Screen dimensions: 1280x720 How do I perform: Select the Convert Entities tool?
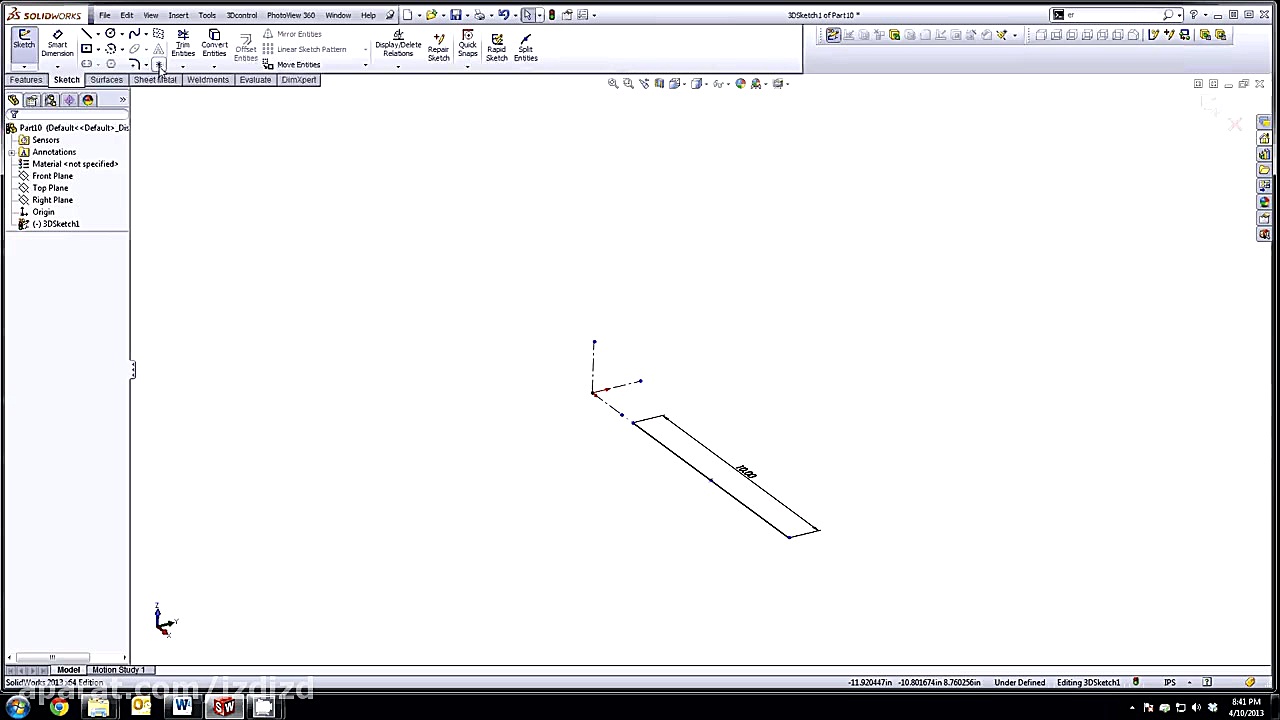pyautogui.click(x=214, y=44)
